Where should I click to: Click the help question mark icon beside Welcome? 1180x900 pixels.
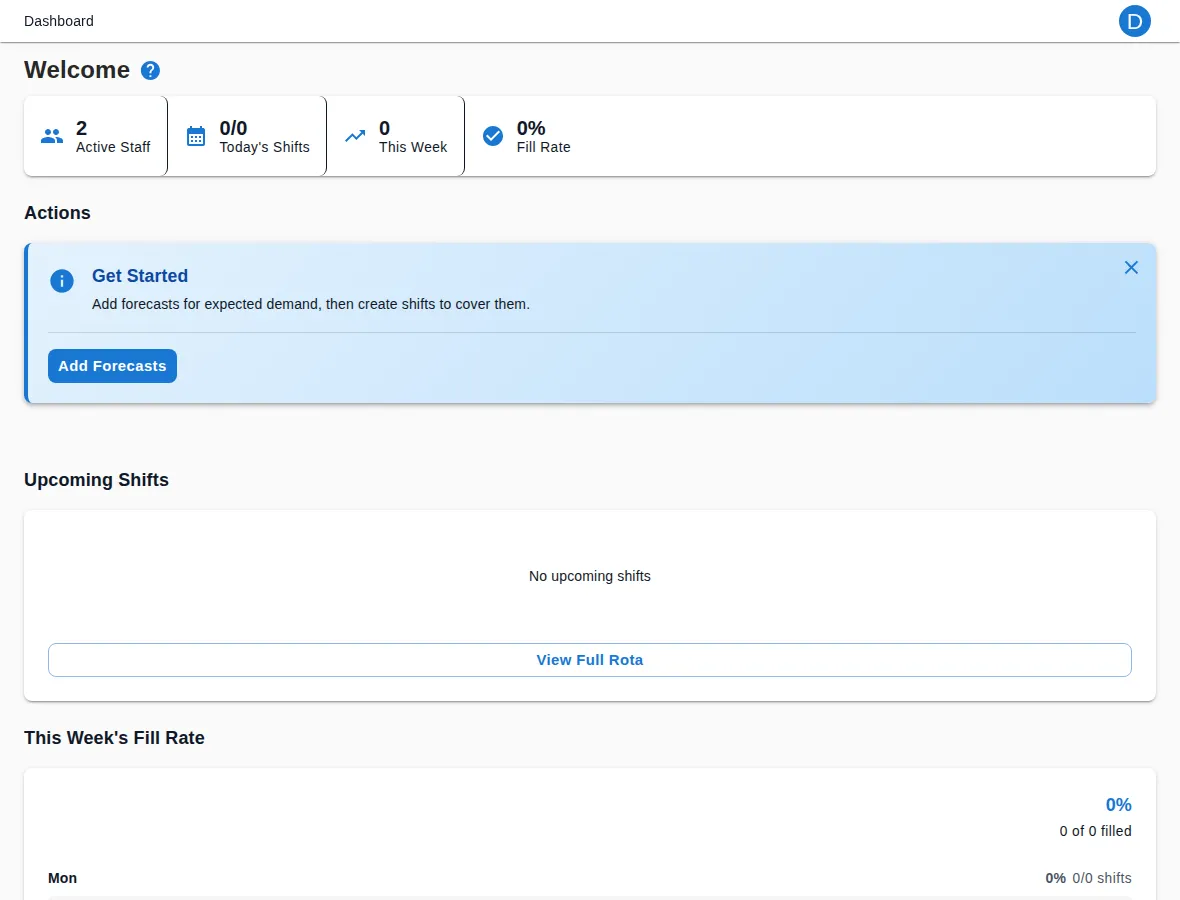tap(151, 70)
